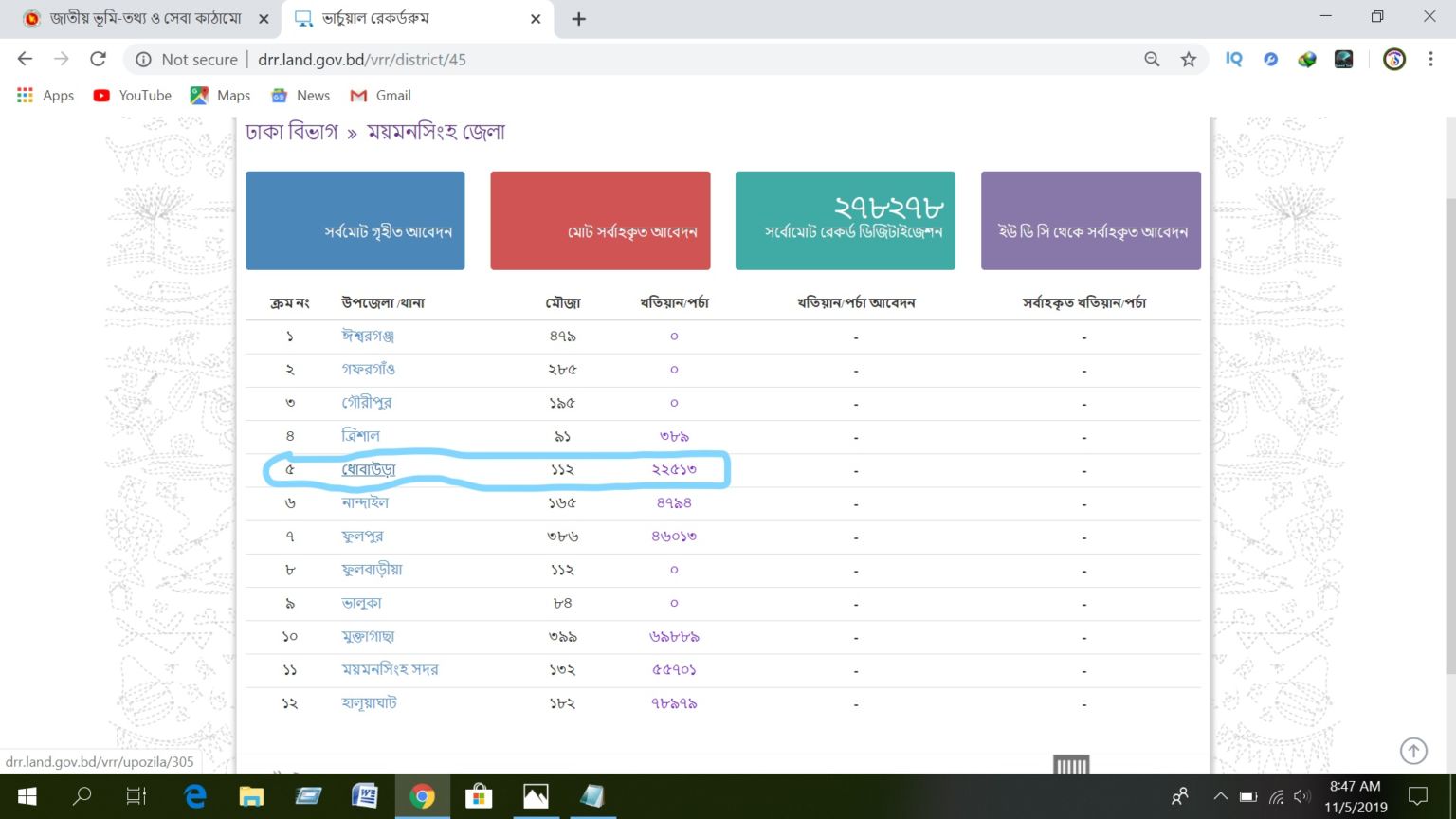Click the IQ extension icon

click(x=1233, y=59)
